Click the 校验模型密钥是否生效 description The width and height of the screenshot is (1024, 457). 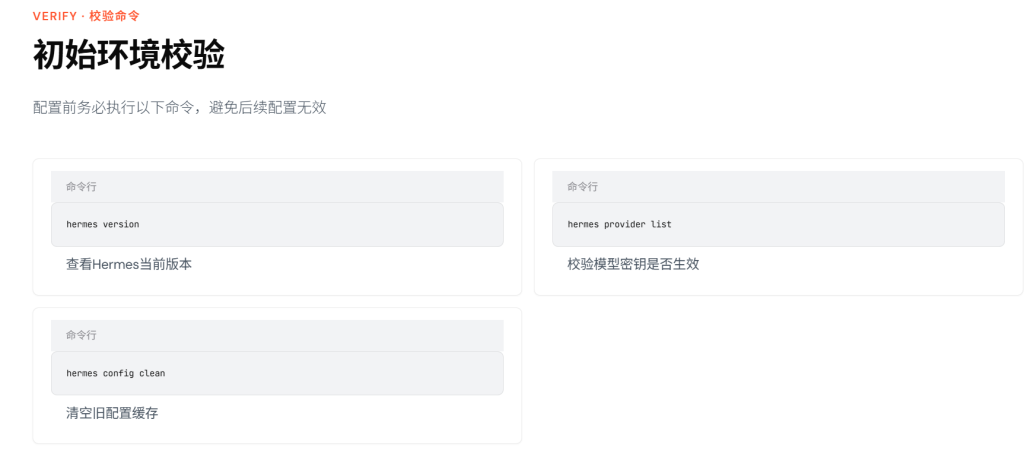tap(633, 264)
